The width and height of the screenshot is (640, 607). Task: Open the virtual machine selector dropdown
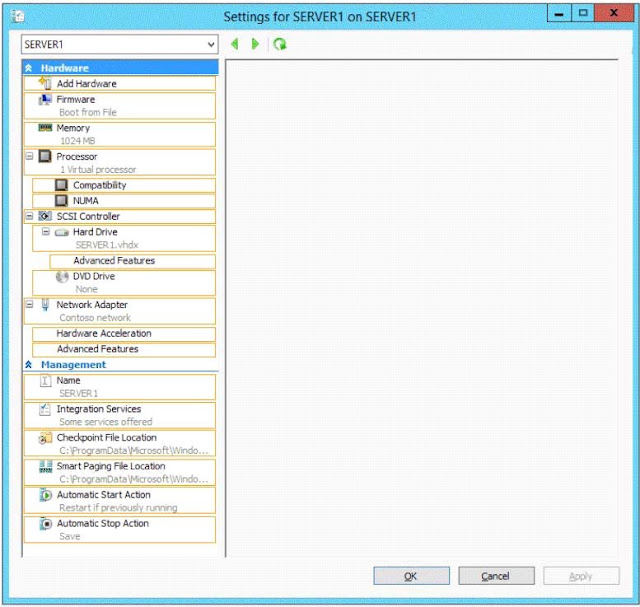point(120,44)
